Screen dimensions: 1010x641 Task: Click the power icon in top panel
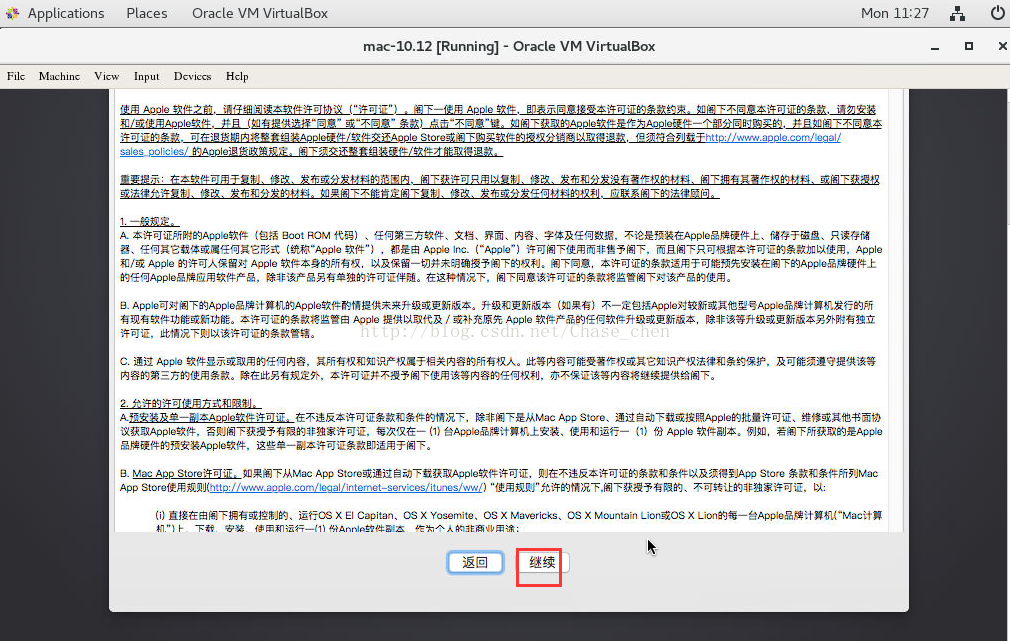(996, 13)
